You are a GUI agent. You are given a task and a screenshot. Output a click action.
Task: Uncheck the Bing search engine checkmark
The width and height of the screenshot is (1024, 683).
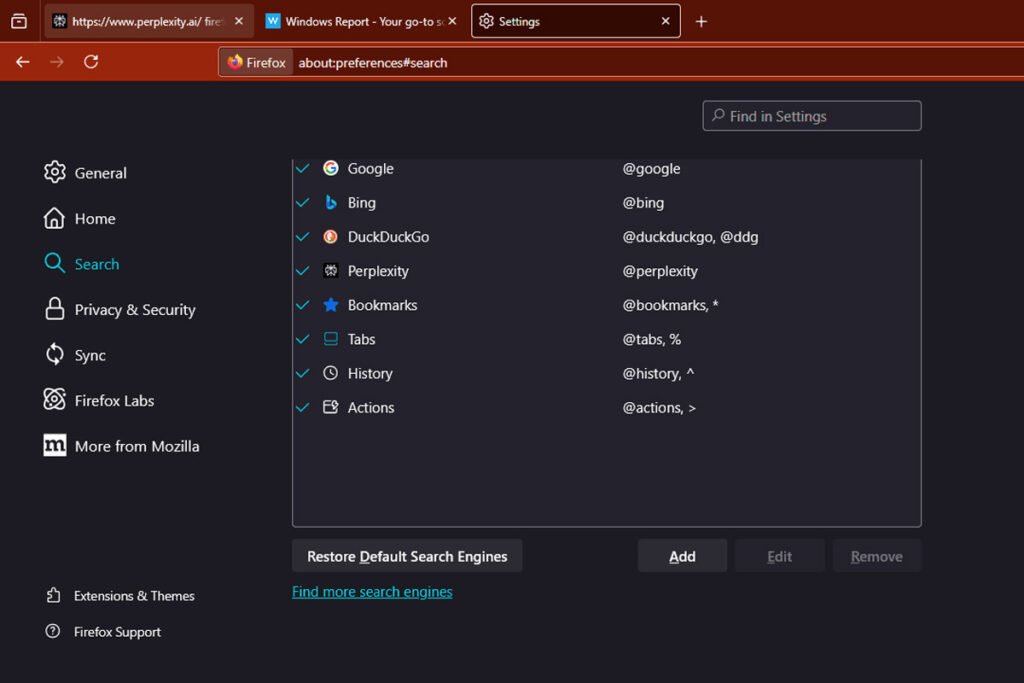302,202
